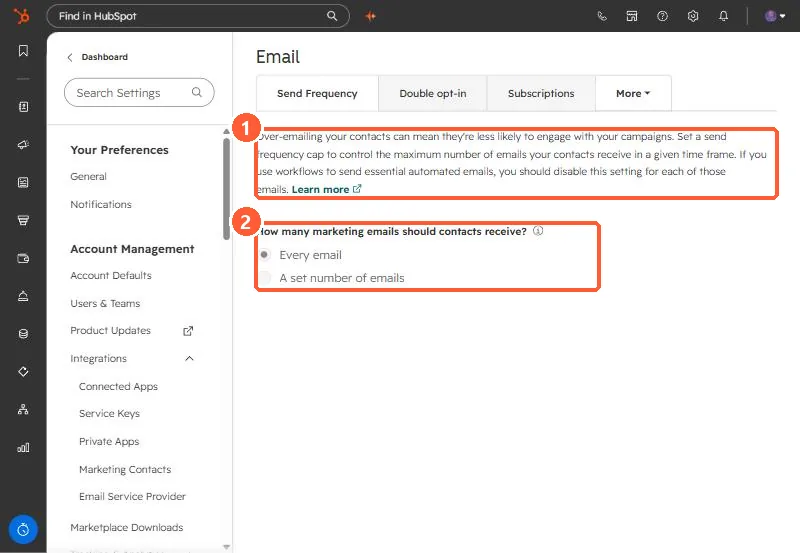Switch to the Send Frequency tab
Image resolution: width=800 pixels, height=553 pixels.
coord(317,93)
